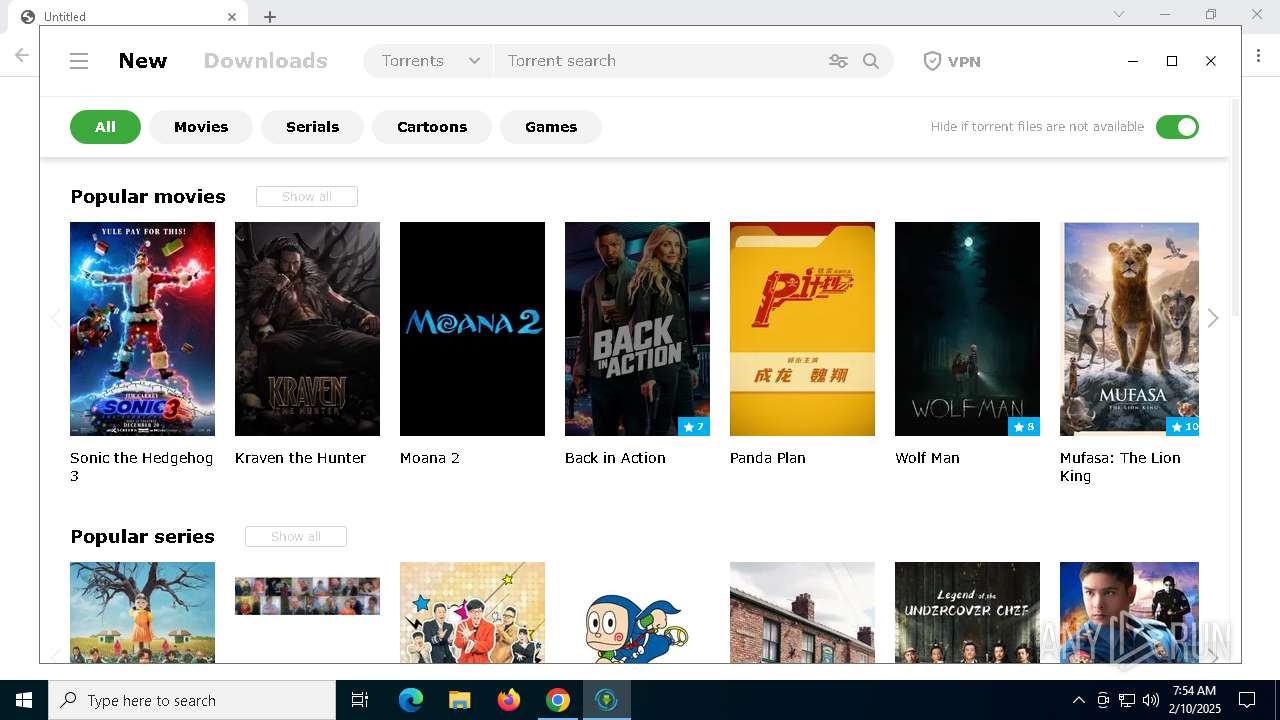Open the tree and doll series poster
Screen dimensions: 1280x720
coord(142,612)
